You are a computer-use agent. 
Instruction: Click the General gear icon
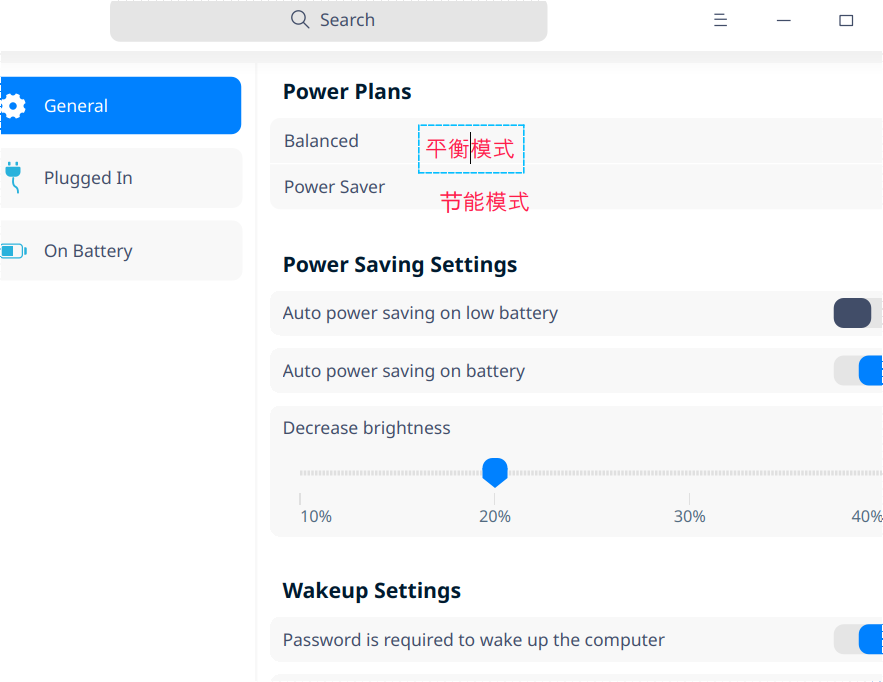point(13,106)
